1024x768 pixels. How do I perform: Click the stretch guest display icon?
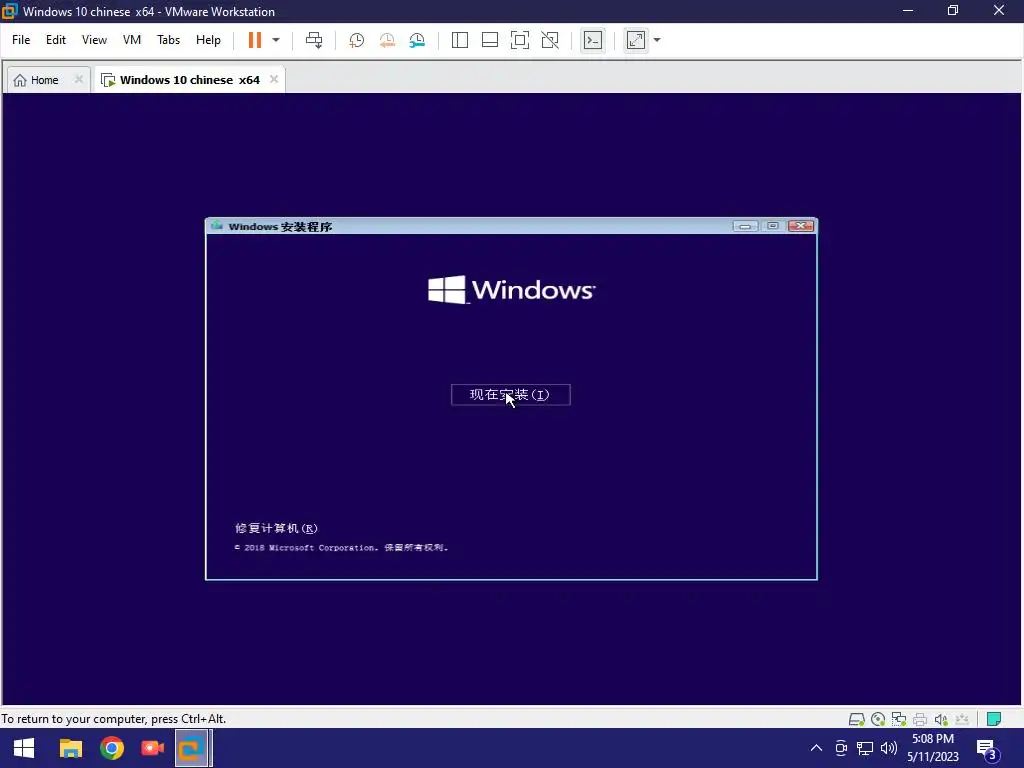(x=636, y=40)
